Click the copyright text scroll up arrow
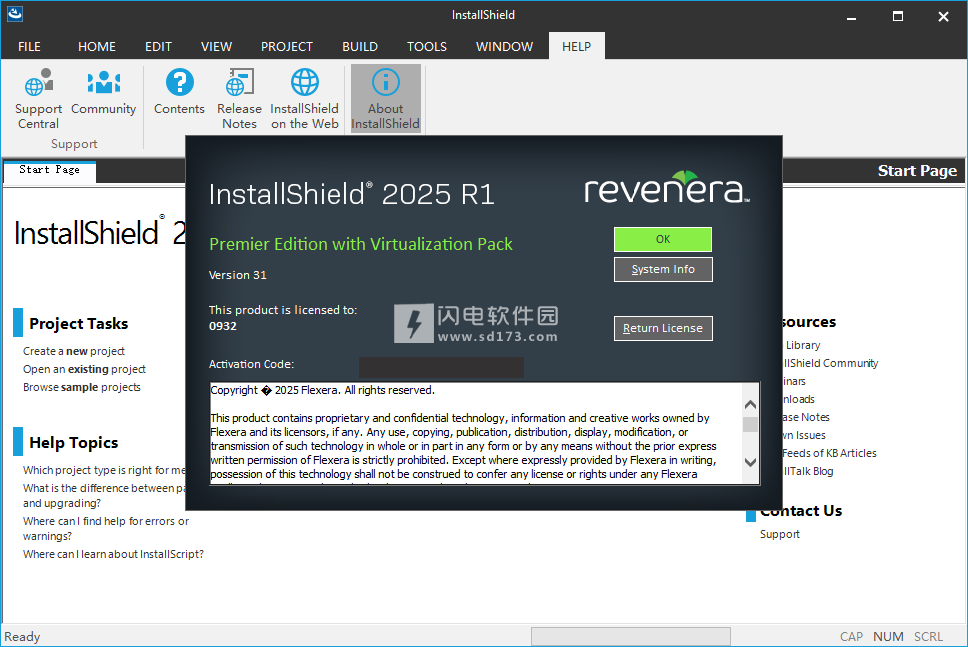 tap(750, 405)
